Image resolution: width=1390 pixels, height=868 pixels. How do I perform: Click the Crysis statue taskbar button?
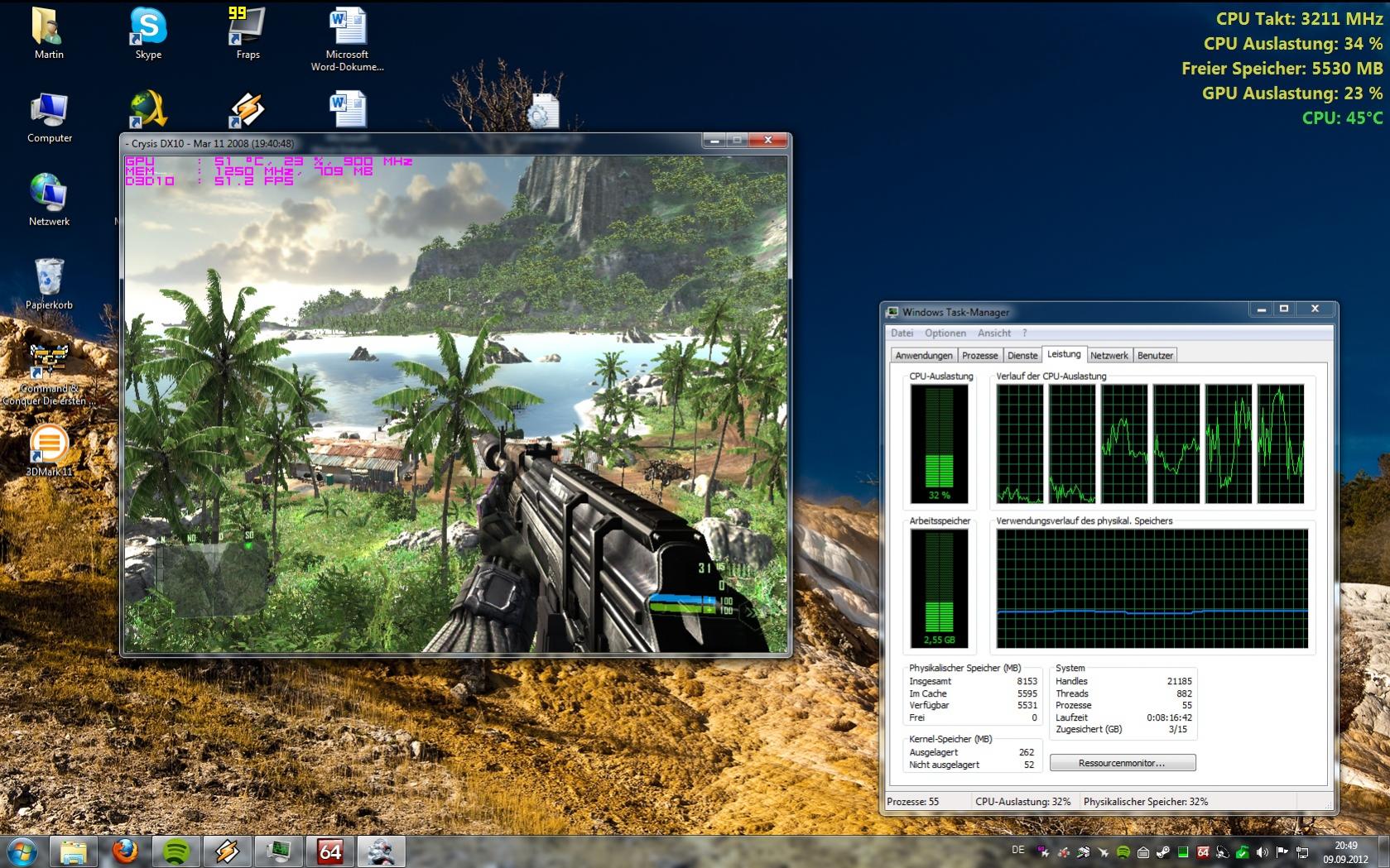pos(382,851)
